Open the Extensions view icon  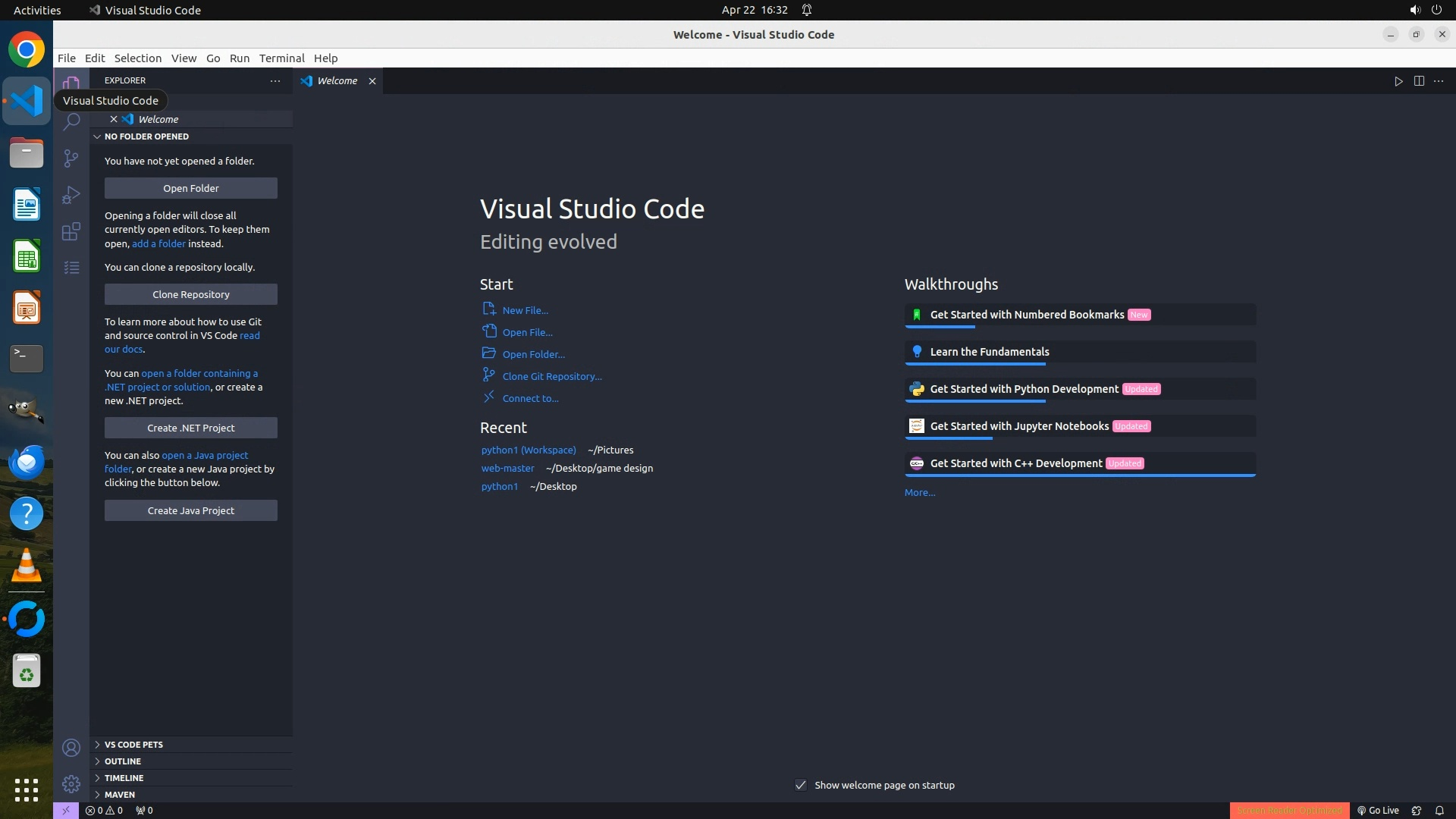[x=71, y=231]
